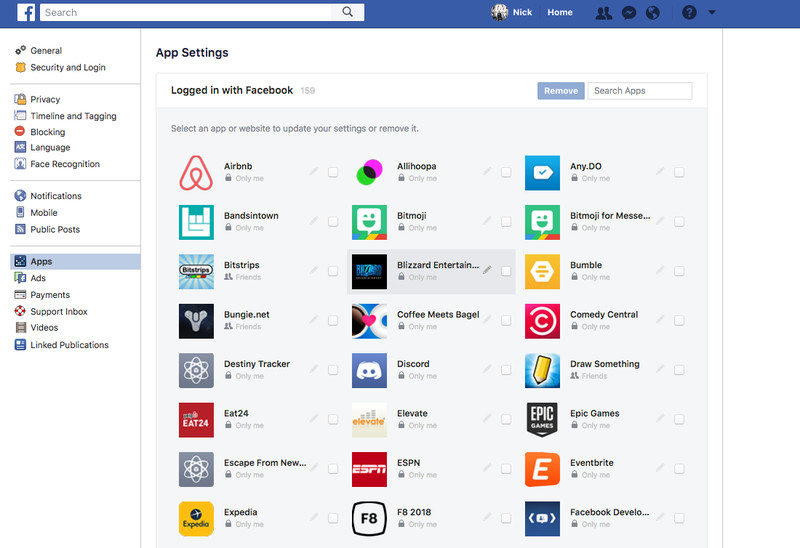
Task: Click the Search Apps field
Action: click(640, 91)
